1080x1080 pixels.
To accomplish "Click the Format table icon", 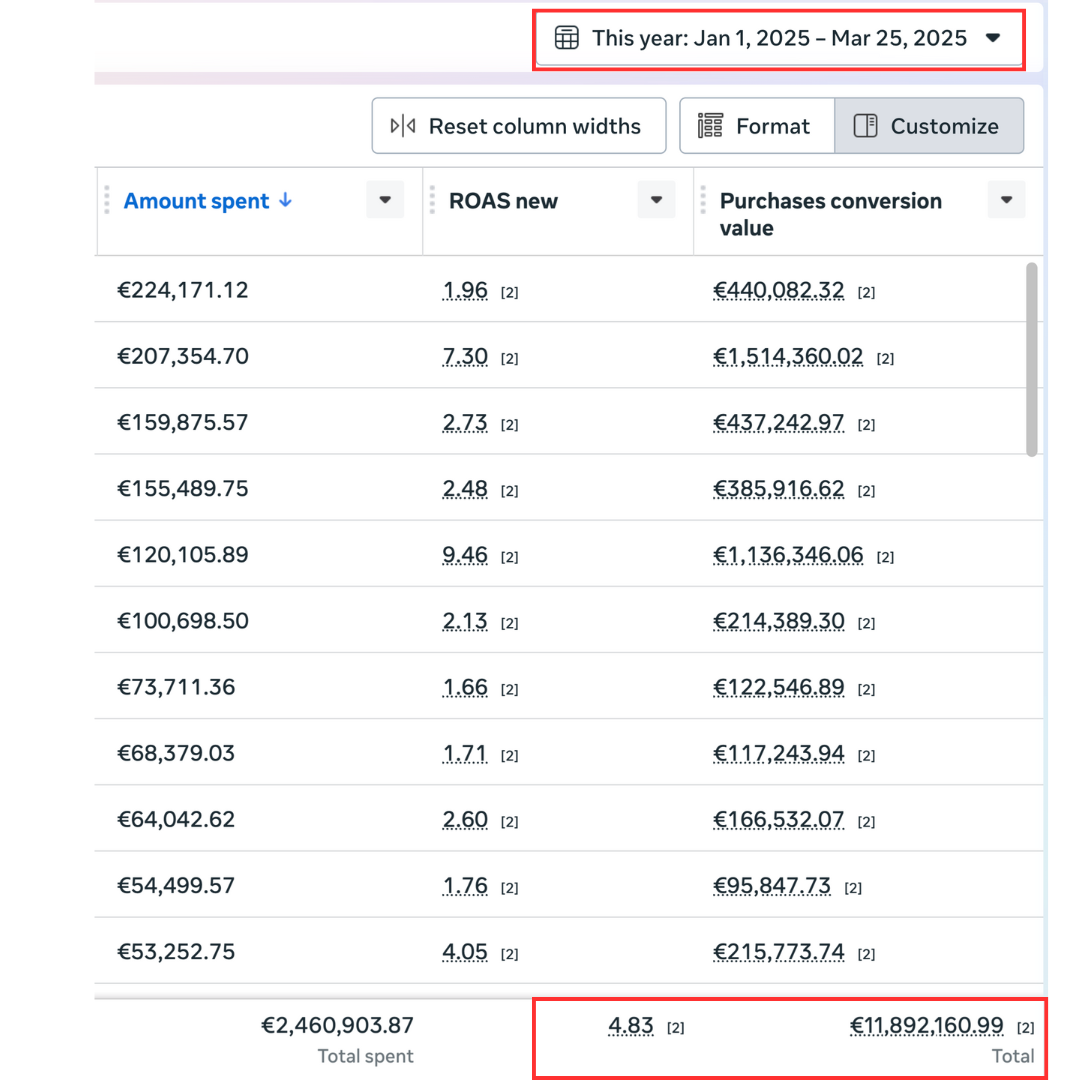I will [x=710, y=126].
